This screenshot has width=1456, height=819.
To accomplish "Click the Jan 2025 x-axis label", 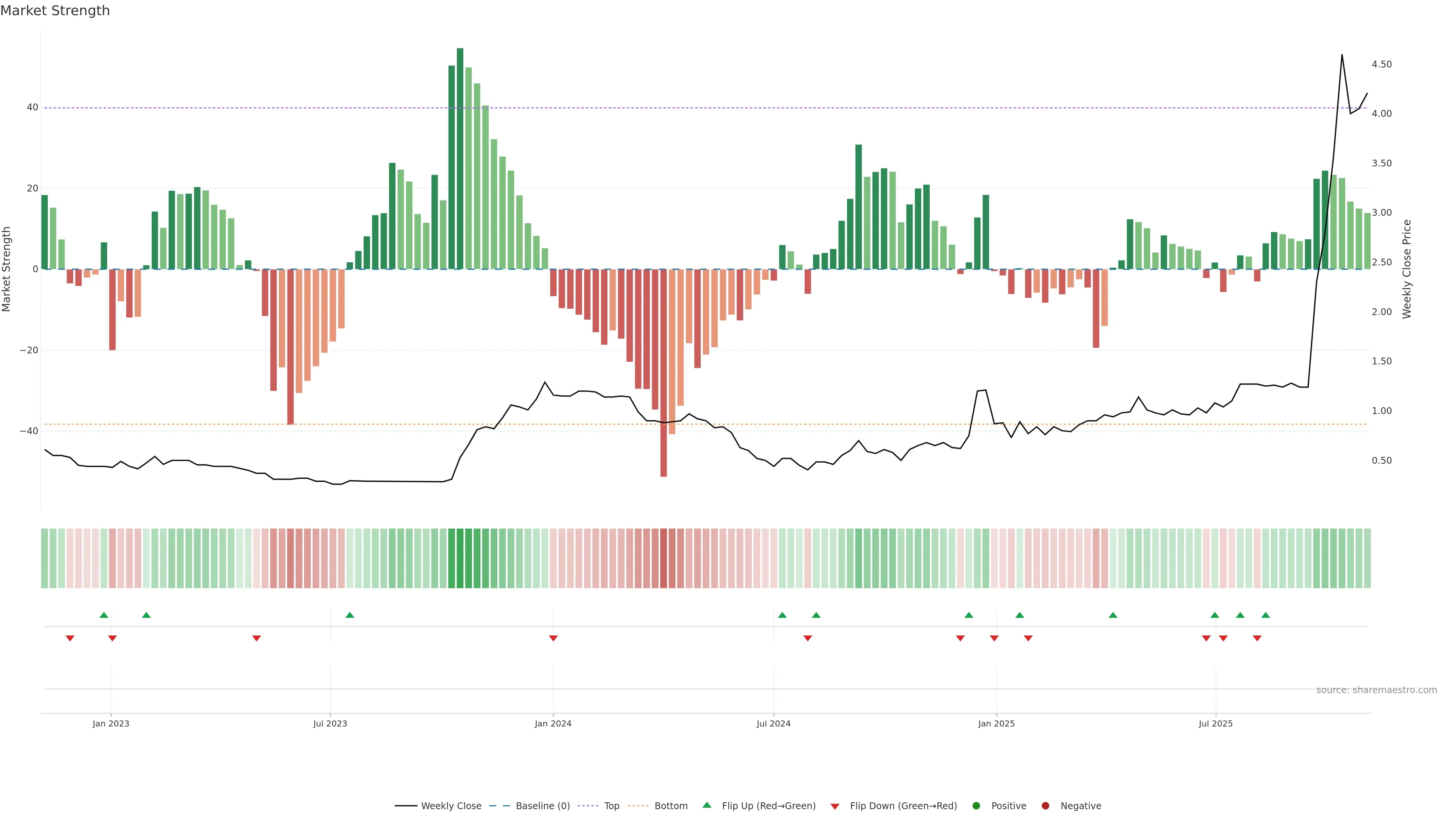I will pyautogui.click(x=996, y=723).
